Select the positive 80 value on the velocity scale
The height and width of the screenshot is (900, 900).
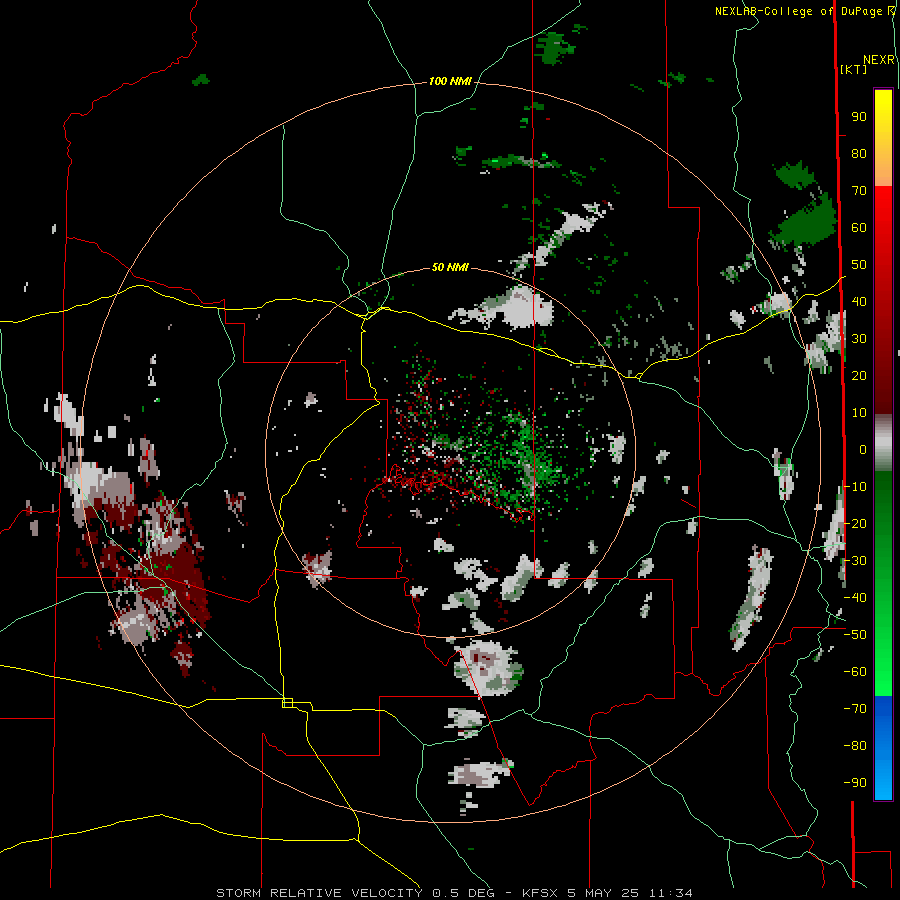[x=859, y=153]
